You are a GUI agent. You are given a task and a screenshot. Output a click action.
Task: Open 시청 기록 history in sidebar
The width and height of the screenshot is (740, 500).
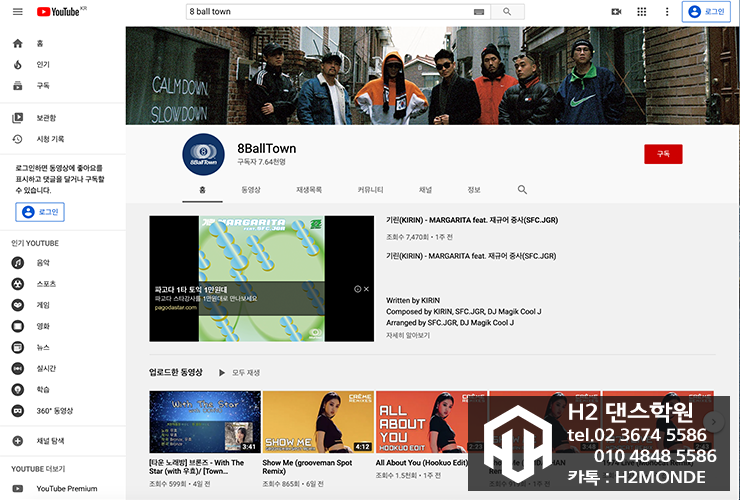tap(63, 139)
